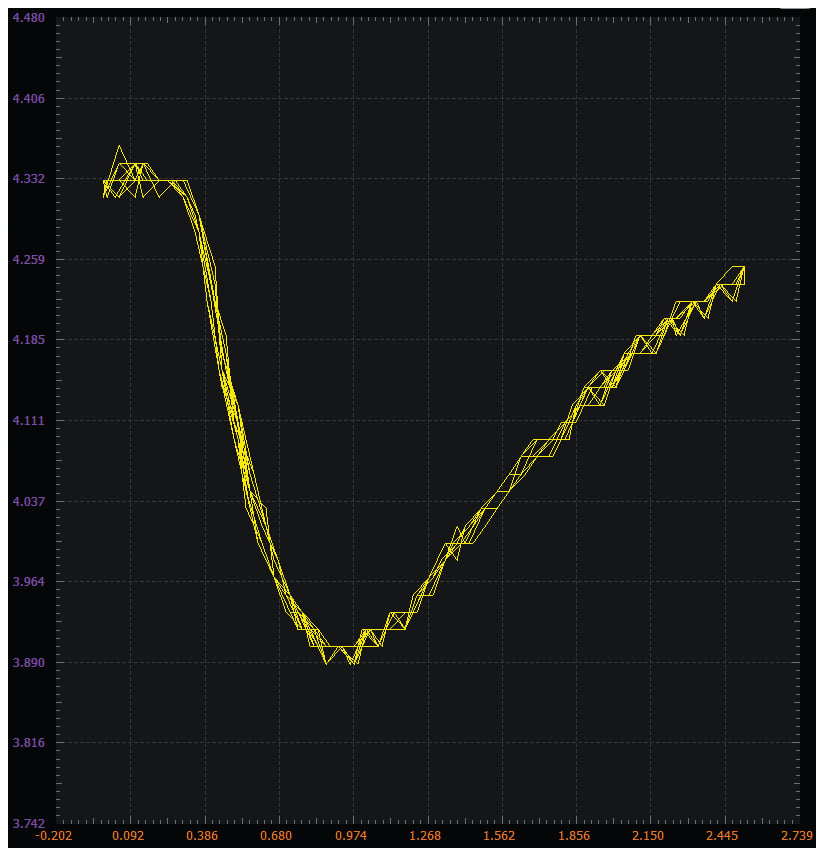Click the 4.406 y-axis label

click(x=29, y=98)
